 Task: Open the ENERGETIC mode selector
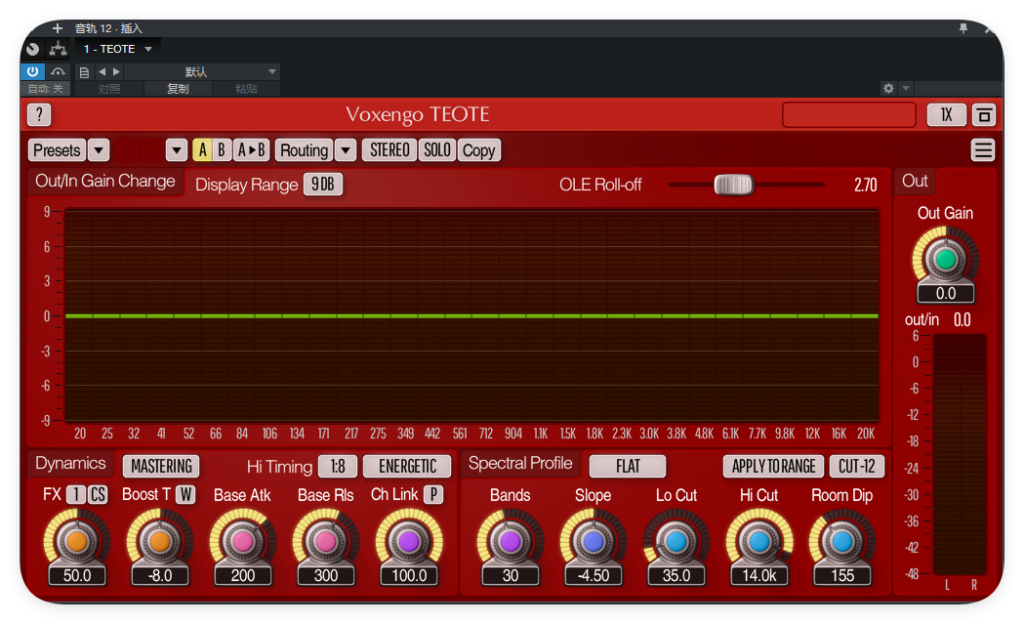(x=408, y=466)
